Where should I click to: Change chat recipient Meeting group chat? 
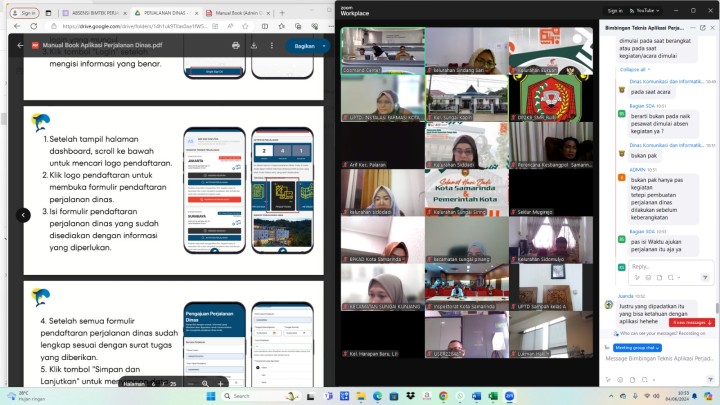(x=637, y=348)
